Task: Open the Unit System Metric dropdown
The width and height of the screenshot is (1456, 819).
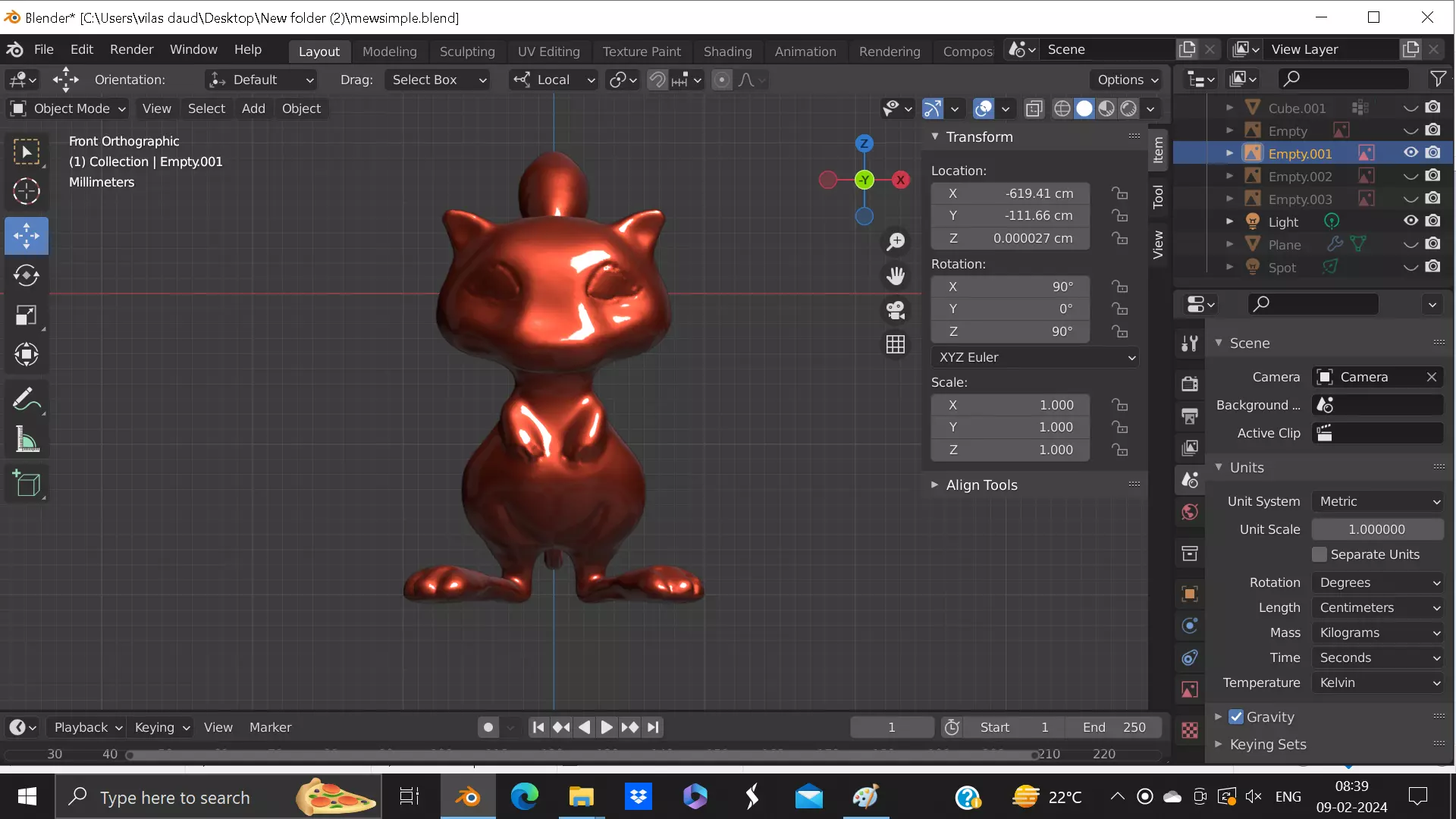Action: click(x=1378, y=501)
